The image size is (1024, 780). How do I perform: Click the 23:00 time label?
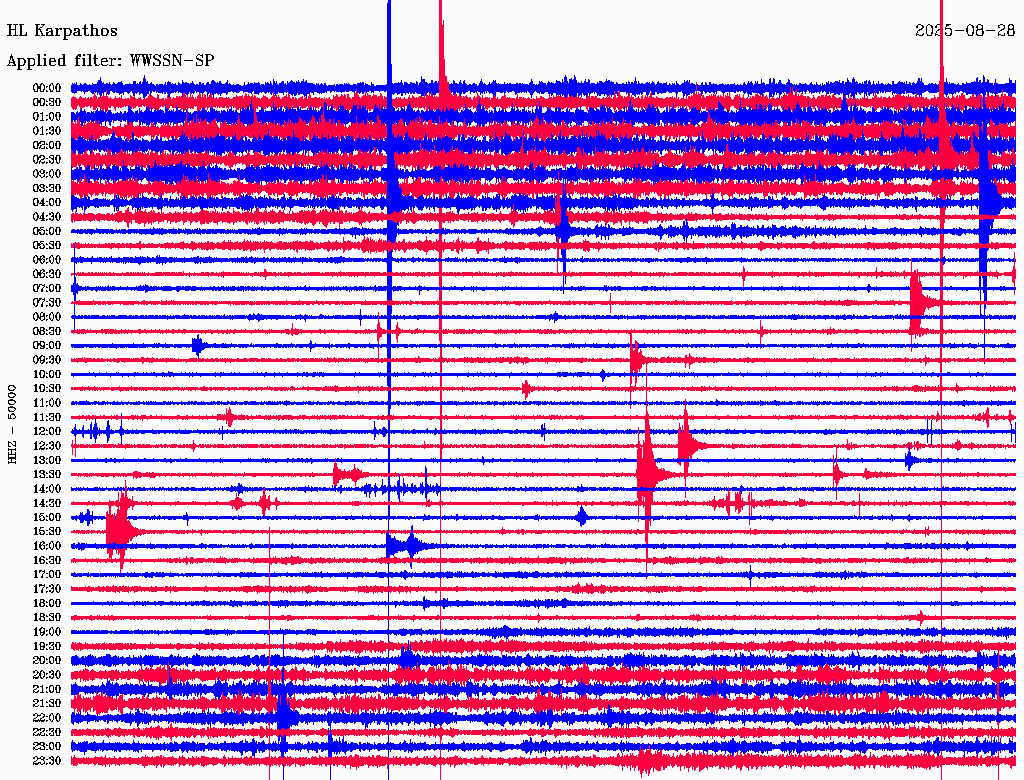[47, 746]
